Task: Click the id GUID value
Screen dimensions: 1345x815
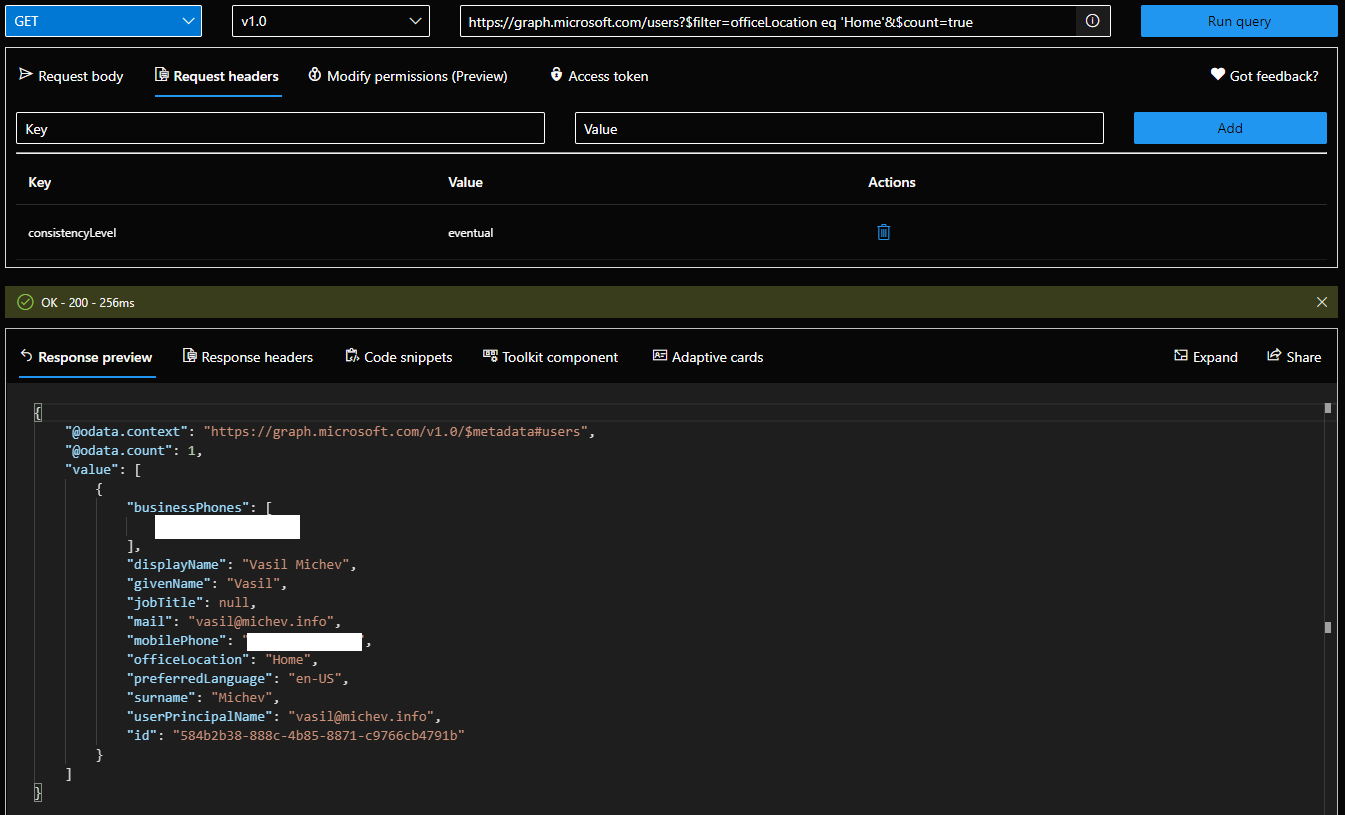Action: tap(318, 736)
